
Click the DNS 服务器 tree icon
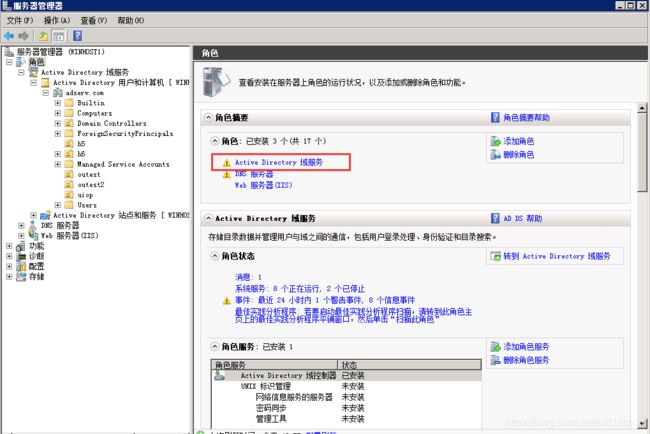[x=33, y=225]
